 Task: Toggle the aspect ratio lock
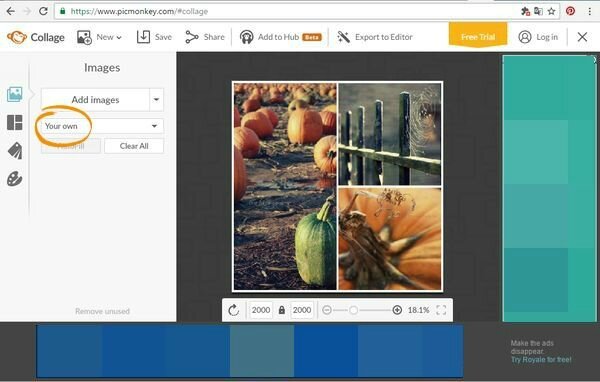coord(282,310)
